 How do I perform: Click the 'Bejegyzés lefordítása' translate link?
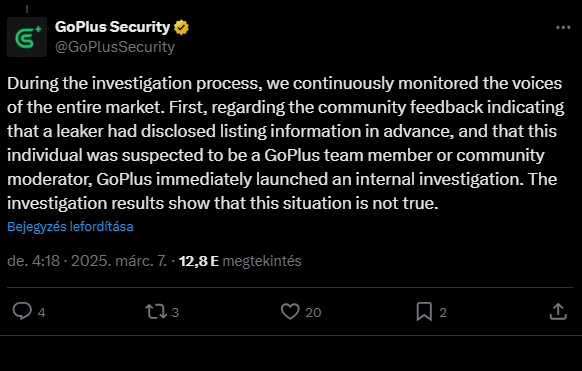(70, 227)
